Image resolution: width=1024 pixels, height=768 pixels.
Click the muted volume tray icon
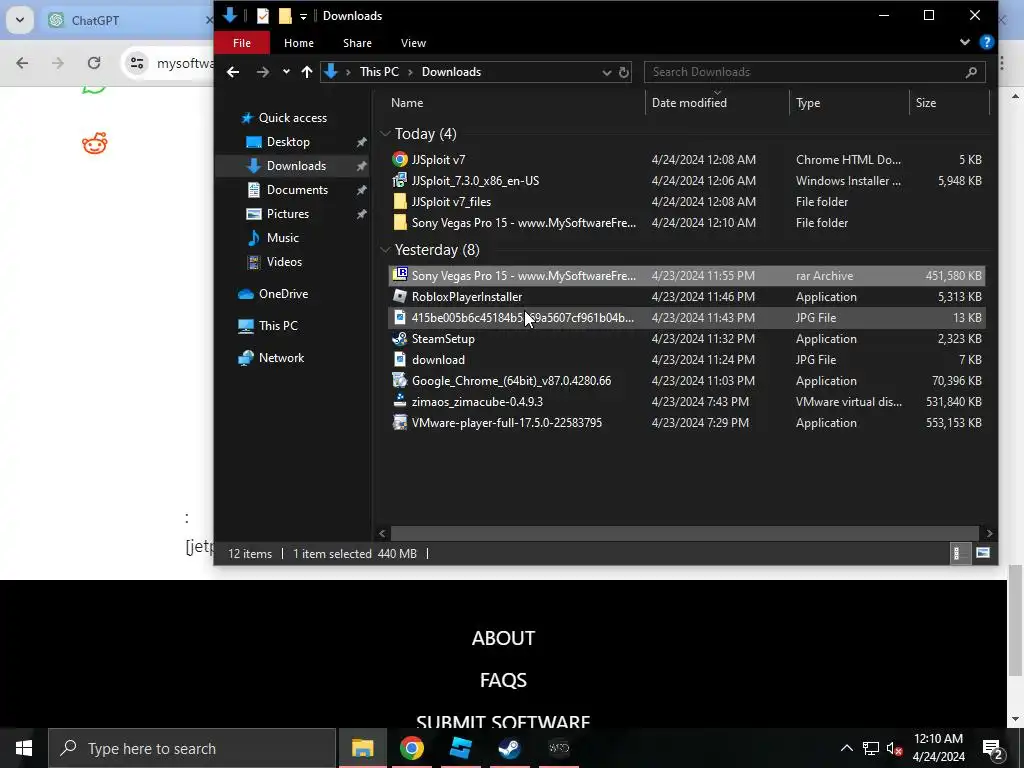[x=895, y=748]
